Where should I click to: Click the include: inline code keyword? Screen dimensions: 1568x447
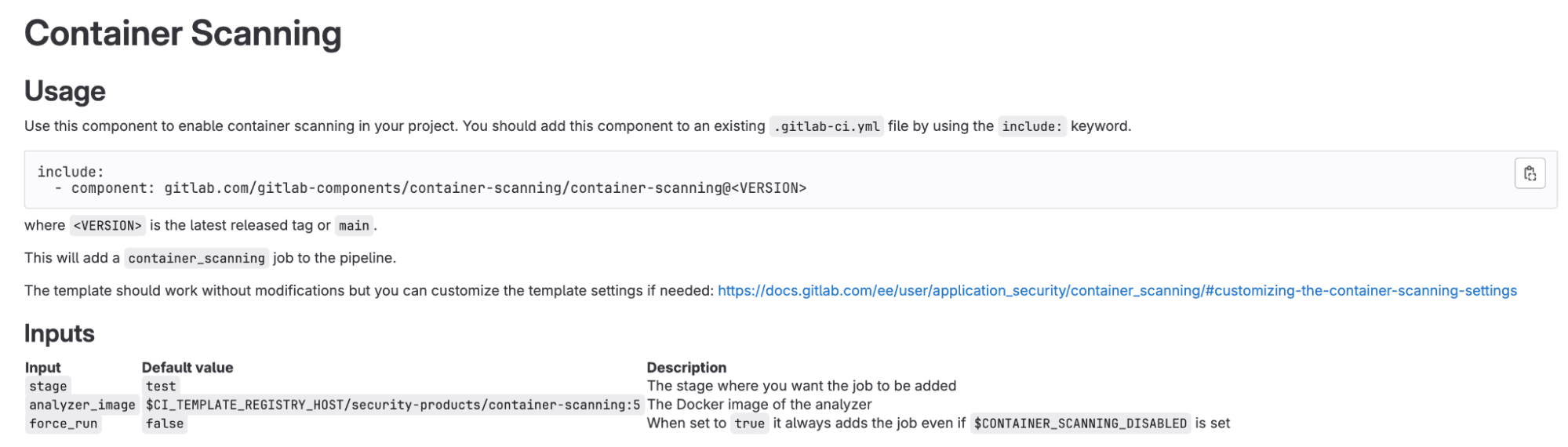pos(1031,126)
